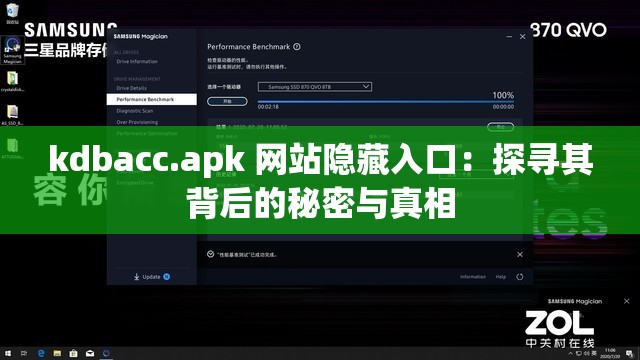Click the Performance Benchmark page heading
Image resolution: width=640 pixels, height=360 pixels.
(x=249, y=47)
